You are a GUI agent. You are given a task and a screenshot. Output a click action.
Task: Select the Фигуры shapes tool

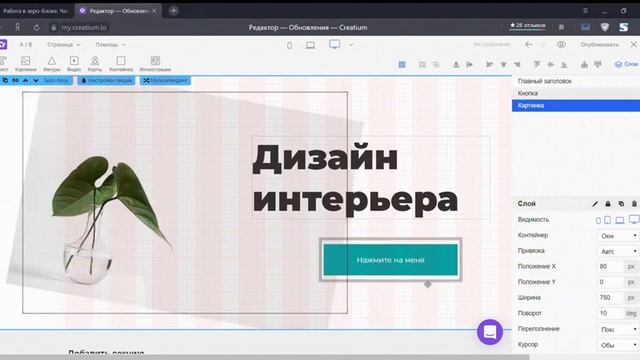coord(51,64)
